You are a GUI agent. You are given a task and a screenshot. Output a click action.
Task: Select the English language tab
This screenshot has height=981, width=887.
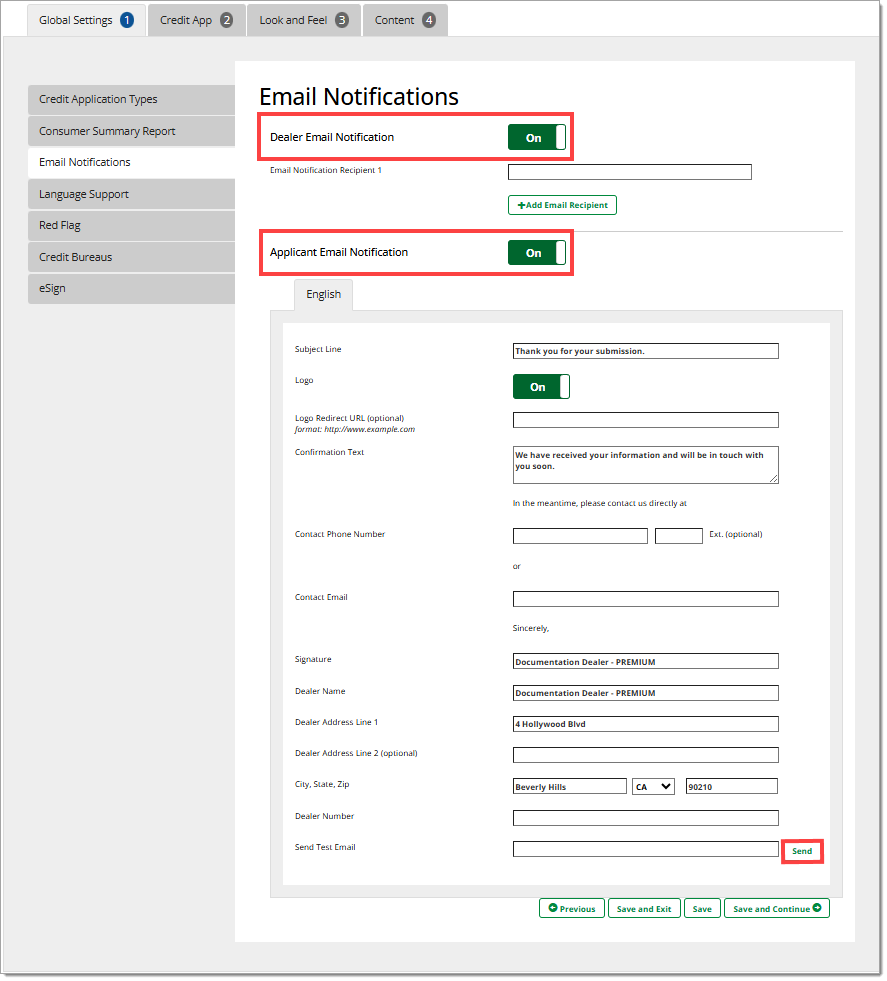click(x=323, y=294)
